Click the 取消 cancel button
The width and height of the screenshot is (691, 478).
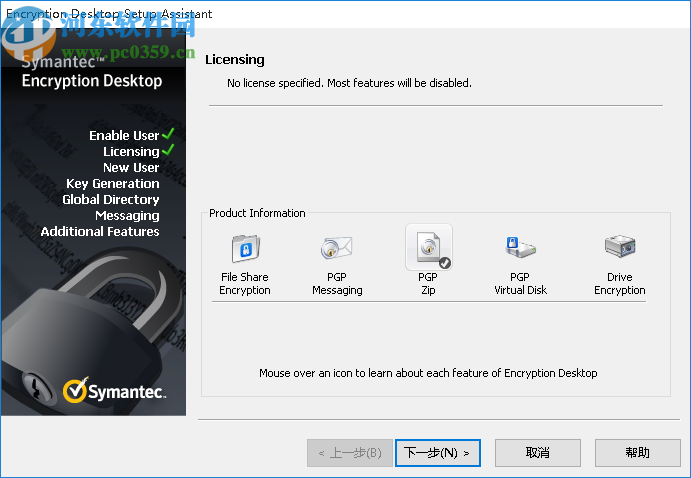538,452
